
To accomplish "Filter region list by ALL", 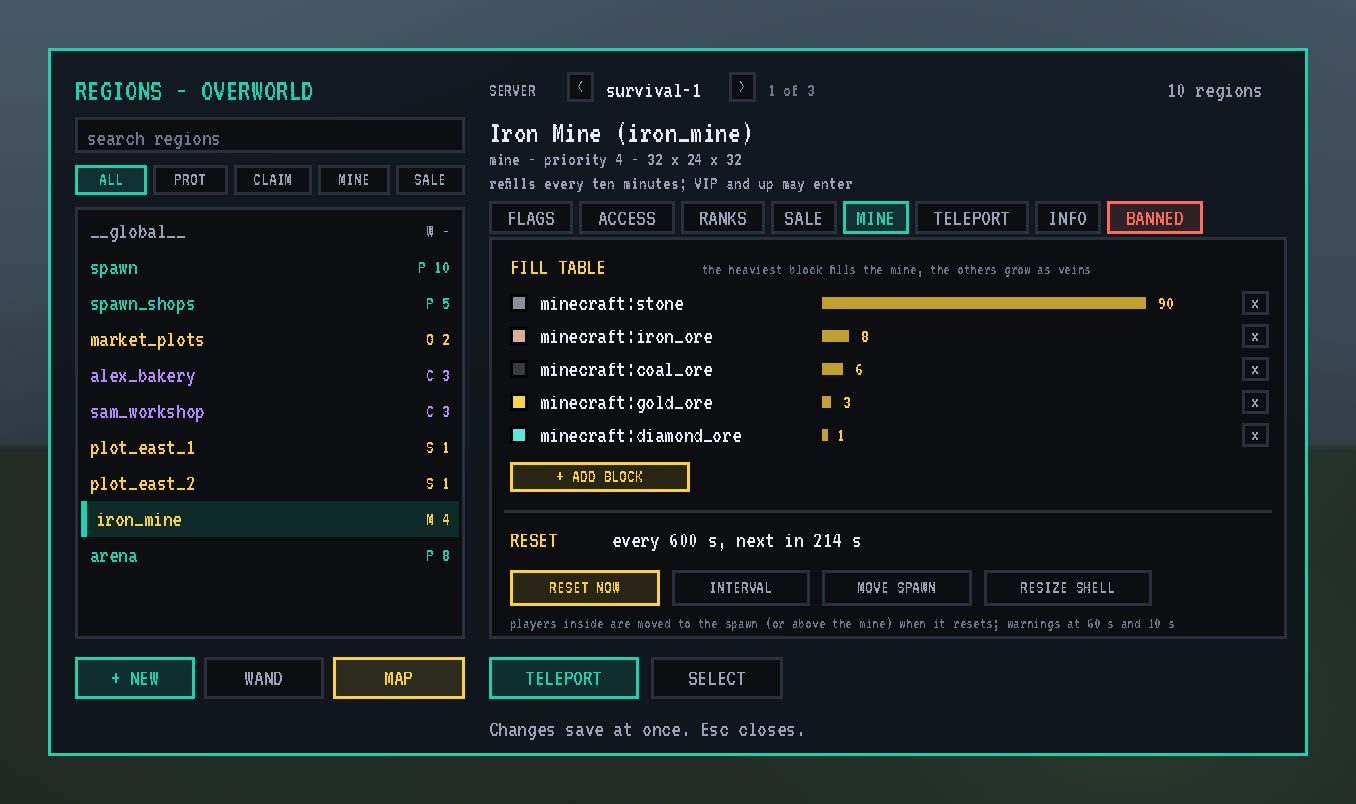I will coord(111,180).
